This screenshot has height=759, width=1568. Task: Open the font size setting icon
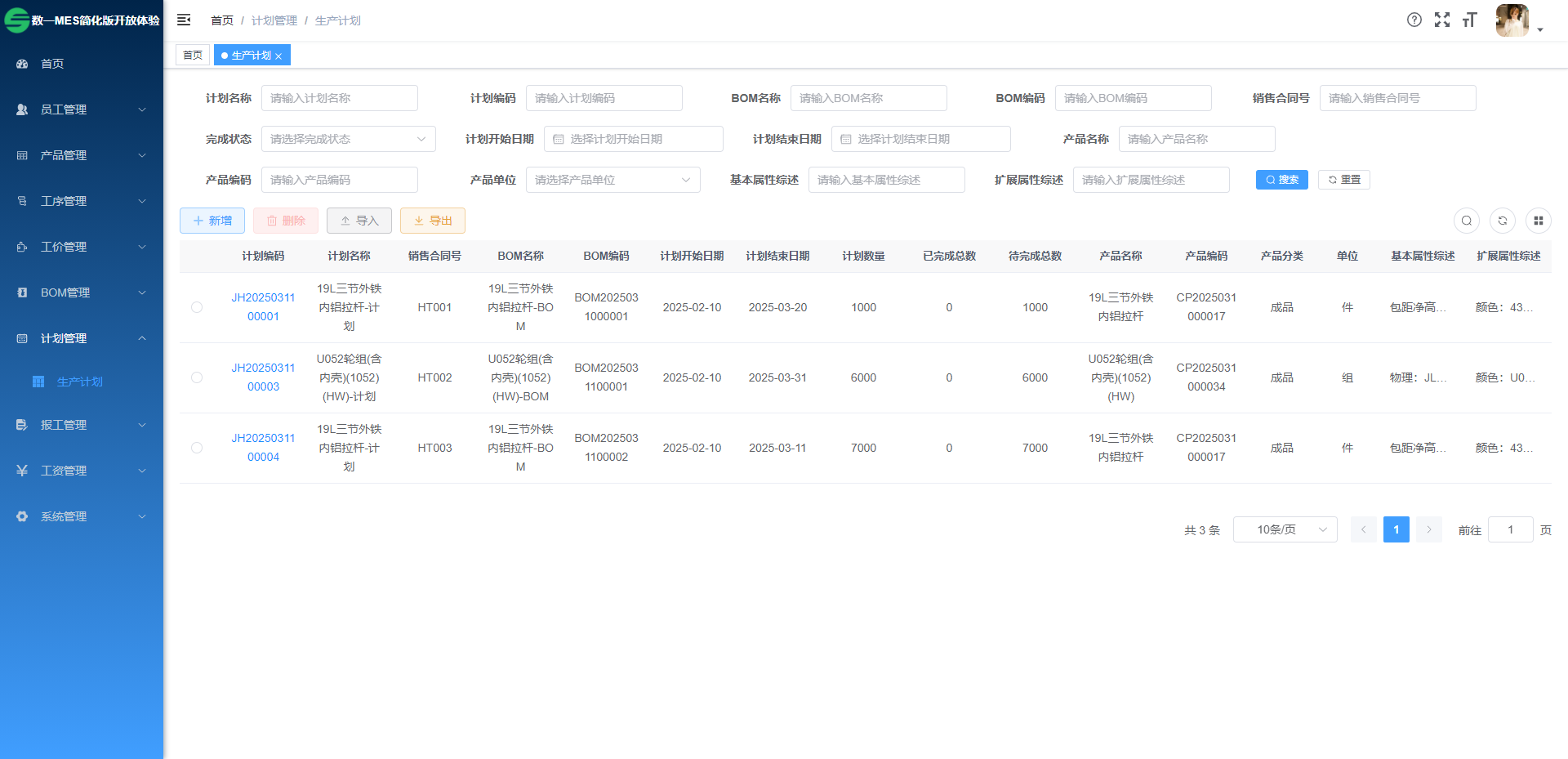tap(1469, 20)
